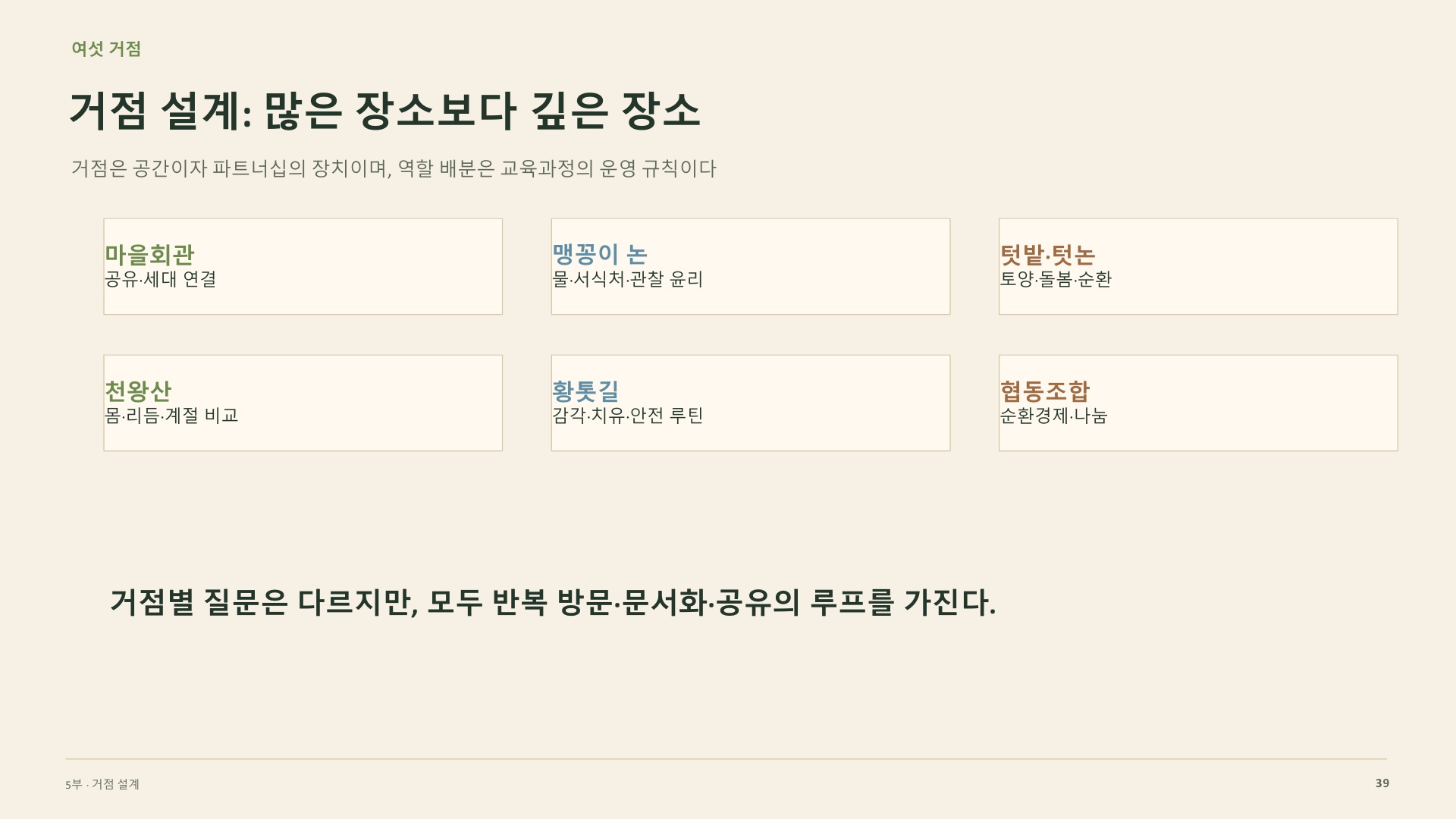
Task: Click the footer label 5부 · 거점 설계
Action: (102, 784)
